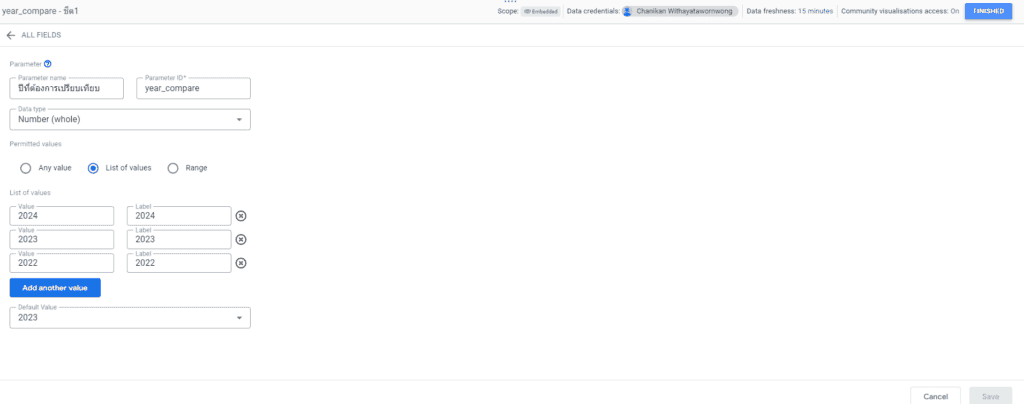Delete the 2022 value row
The height and width of the screenshot is (404, 1024).
pyautogui.click(x=241, y=263)
